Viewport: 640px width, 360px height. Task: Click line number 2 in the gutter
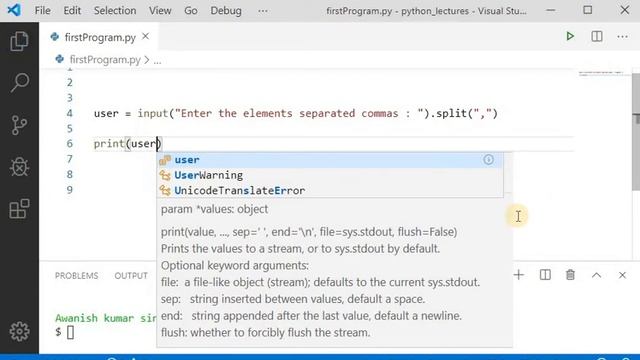(70, 82)
